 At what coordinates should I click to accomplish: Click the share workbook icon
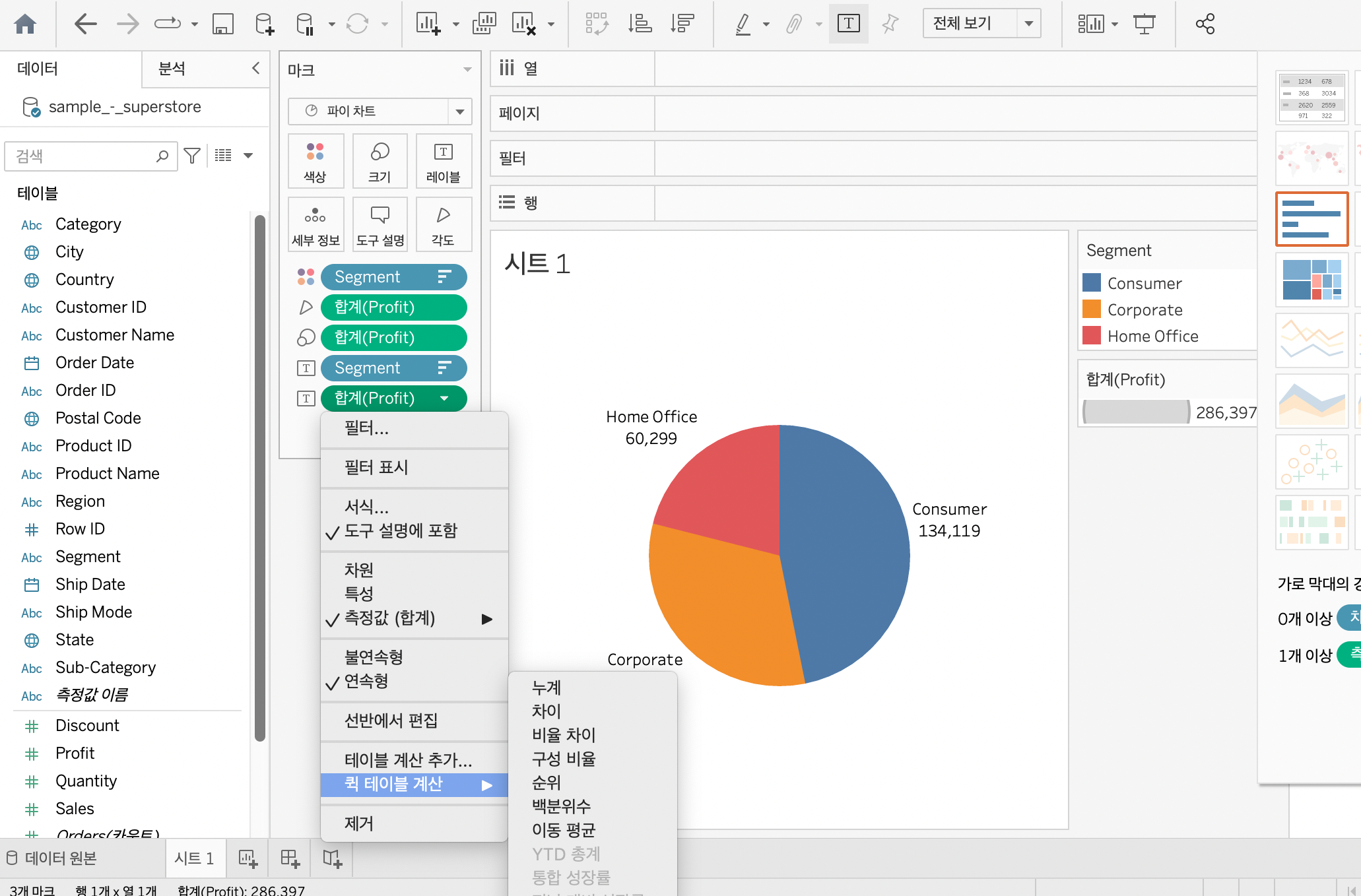(x=1205, y=24)
